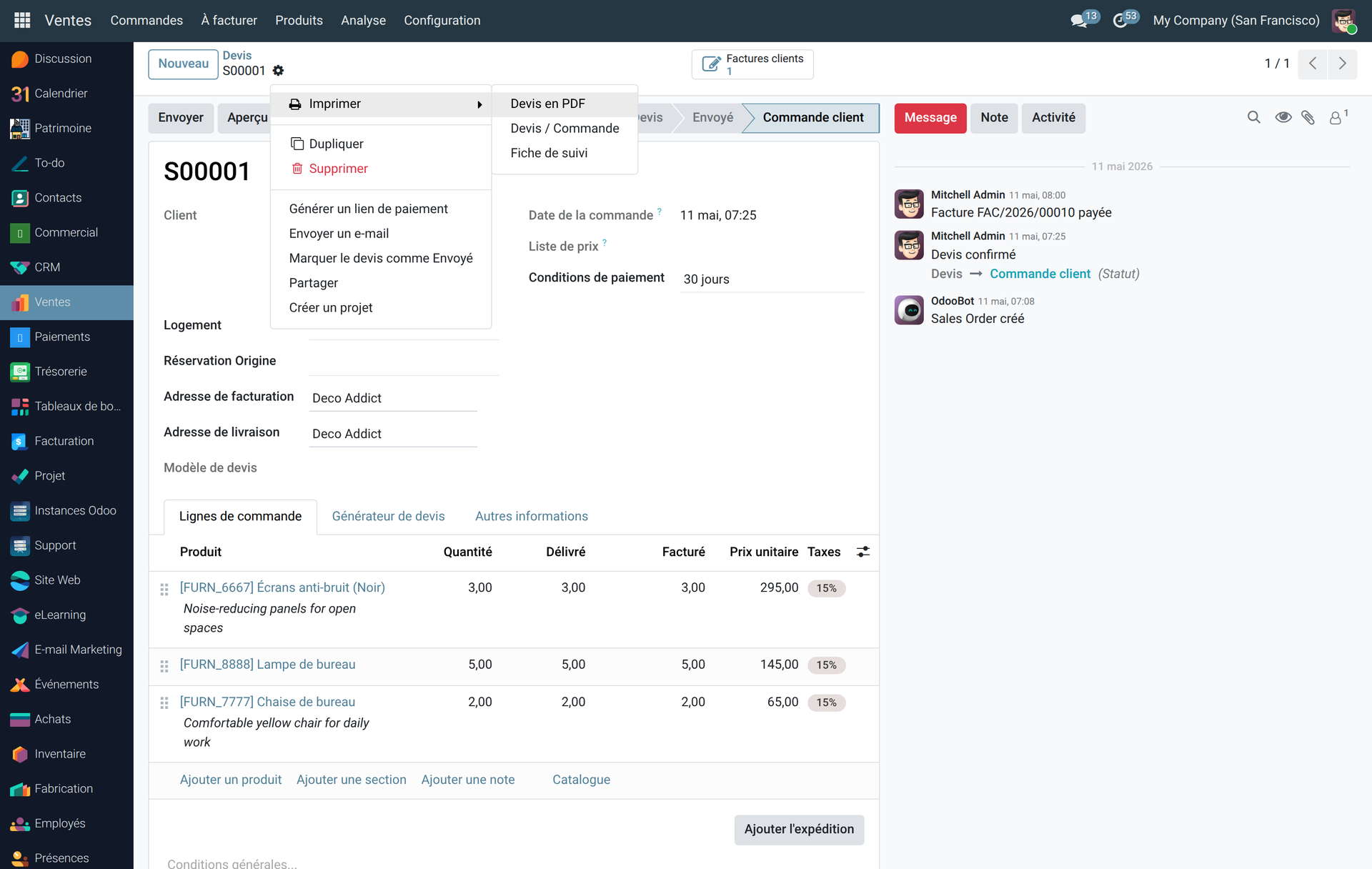This screenshot has width=1372, height=869.
Task: Click the user avatar in top bar
Action: coord(1343,20)
